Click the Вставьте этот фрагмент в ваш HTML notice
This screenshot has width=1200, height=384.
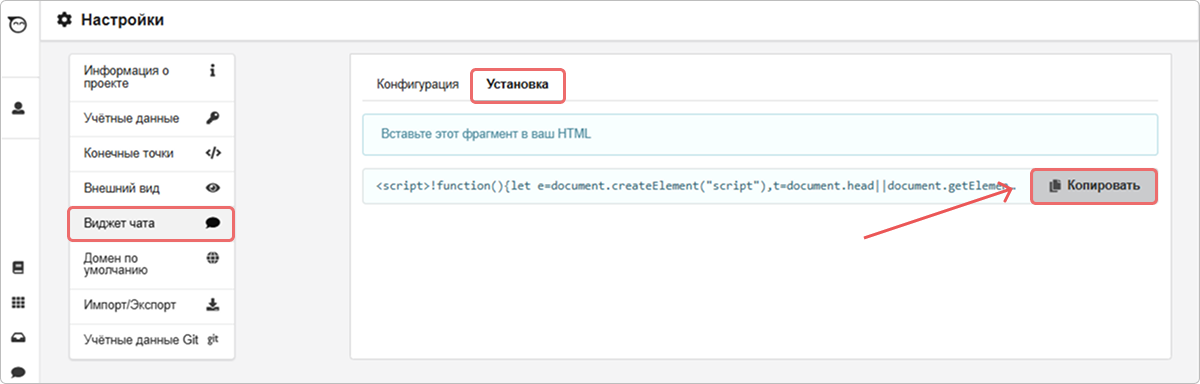pos(760,134)
